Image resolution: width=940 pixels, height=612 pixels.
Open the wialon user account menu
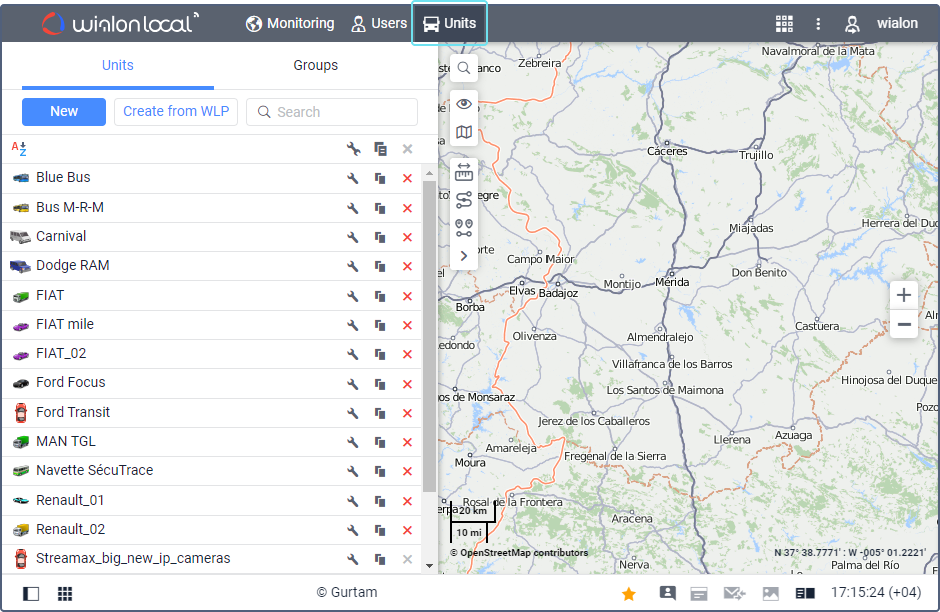pos(881,24)
